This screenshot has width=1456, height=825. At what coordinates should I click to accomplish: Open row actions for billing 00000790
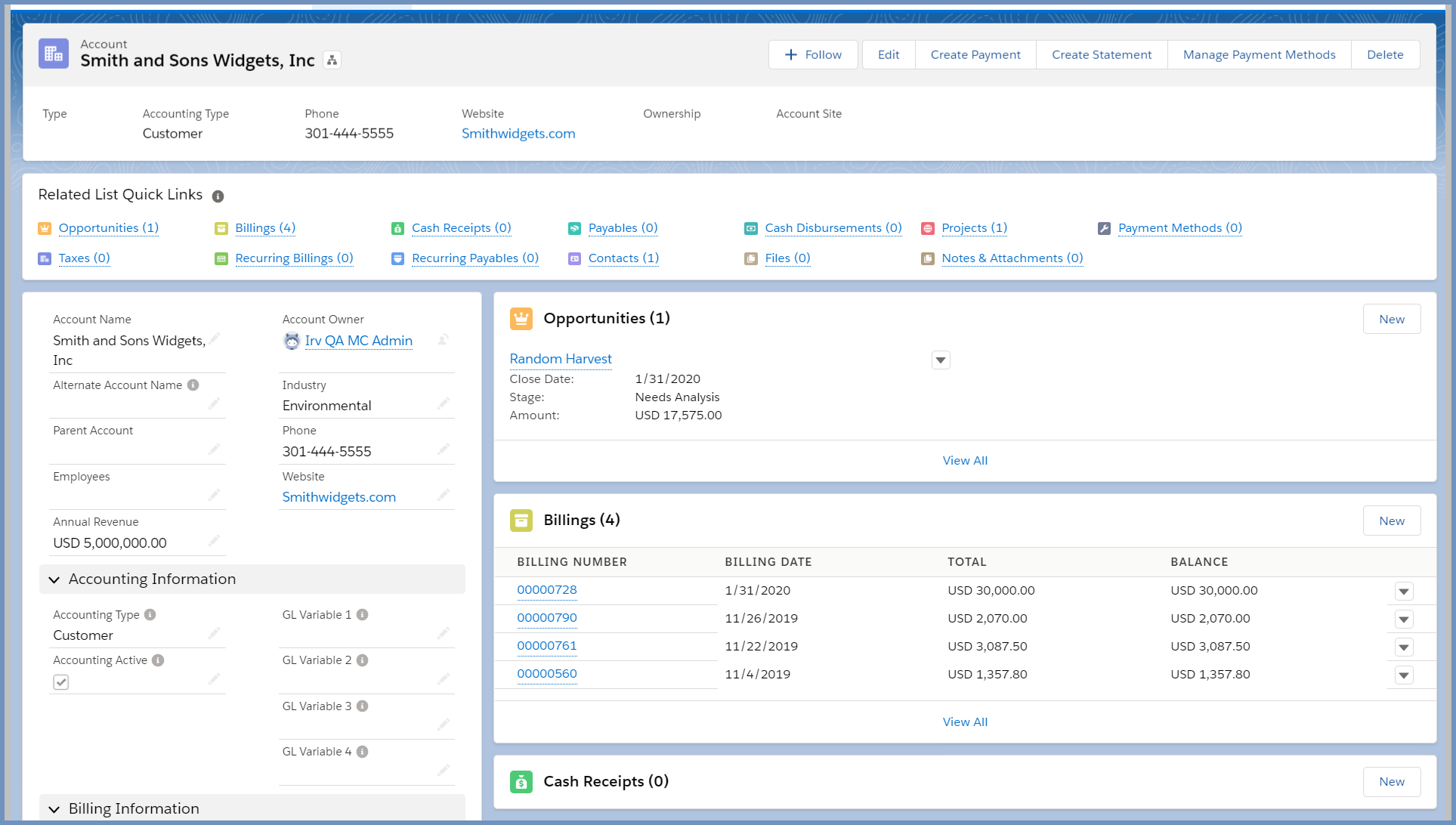(1404, 620)
